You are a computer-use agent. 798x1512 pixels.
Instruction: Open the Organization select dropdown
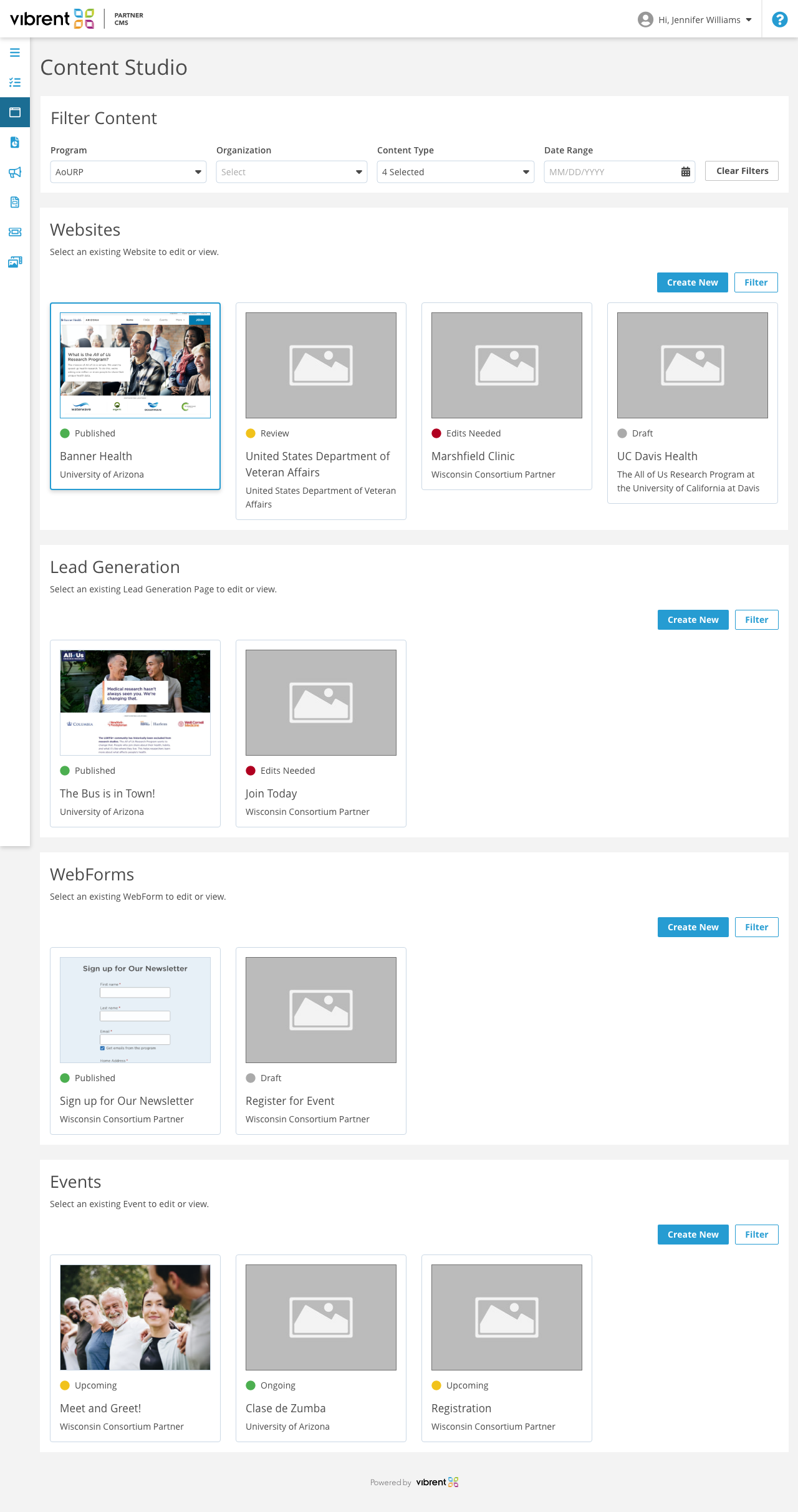[x=292, y=171]
